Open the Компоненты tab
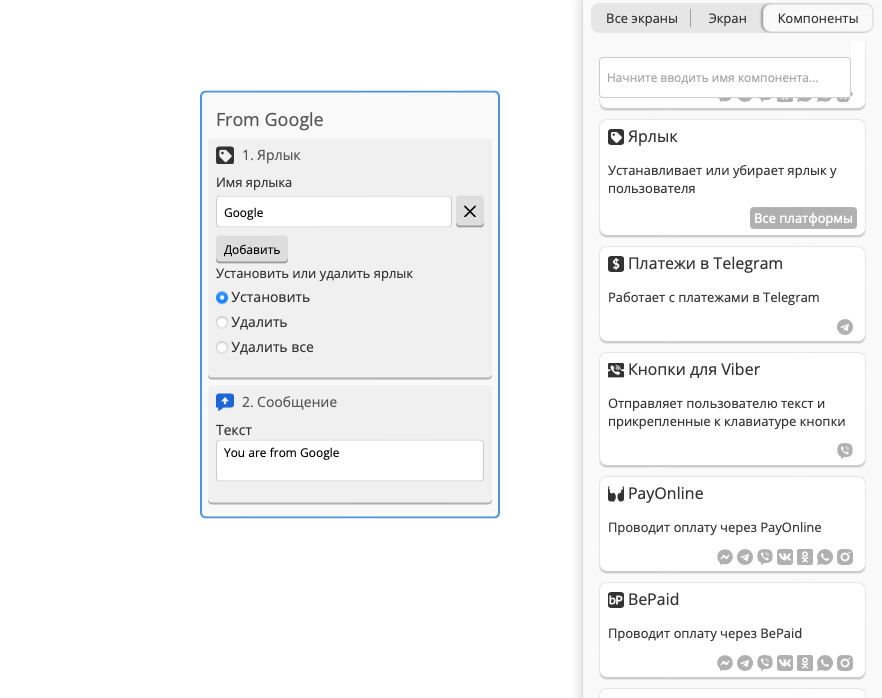The image size is (882, 698). (817, 19)
